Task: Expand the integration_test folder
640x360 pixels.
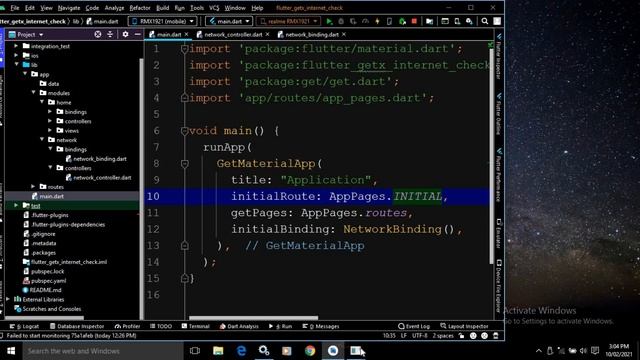Action: click(x=16, y=46)
